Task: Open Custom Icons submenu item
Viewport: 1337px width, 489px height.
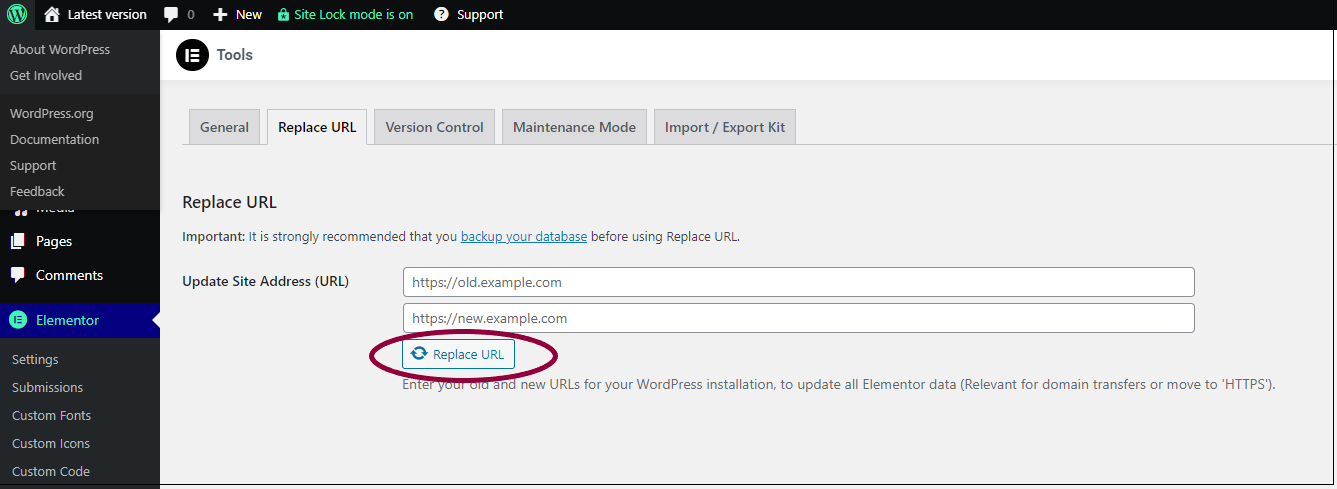Action: pyautogui.click(x=51, y=443)
